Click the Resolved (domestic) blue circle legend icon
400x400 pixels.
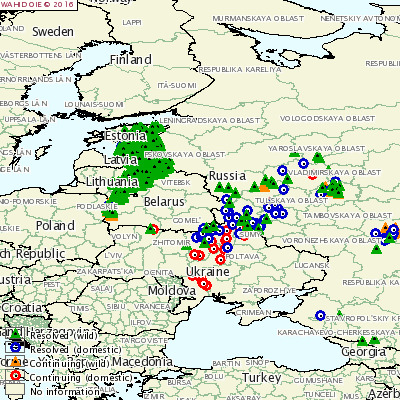(16, 347)
